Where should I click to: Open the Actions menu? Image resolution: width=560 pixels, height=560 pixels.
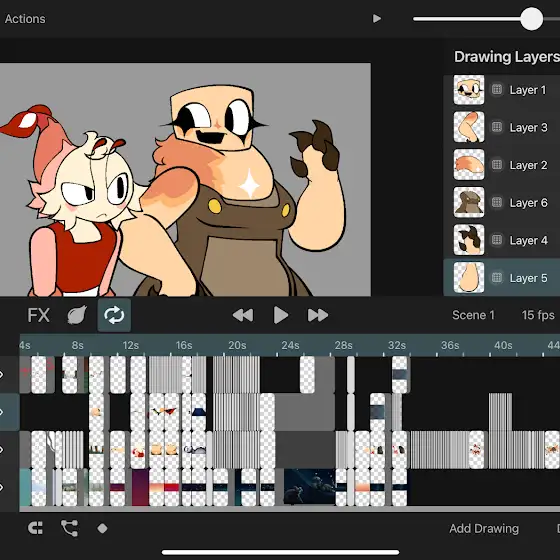pyautogui.click(x=25, y=19)
